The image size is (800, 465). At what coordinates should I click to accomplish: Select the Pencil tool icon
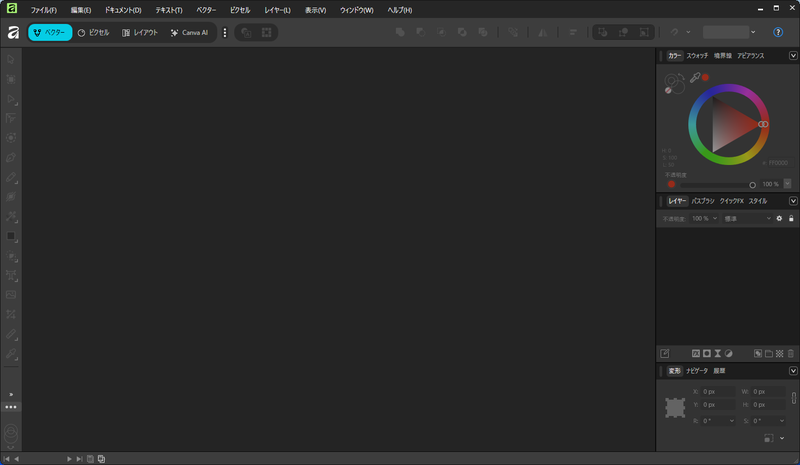pyautogui.click(x=11, y=177)
